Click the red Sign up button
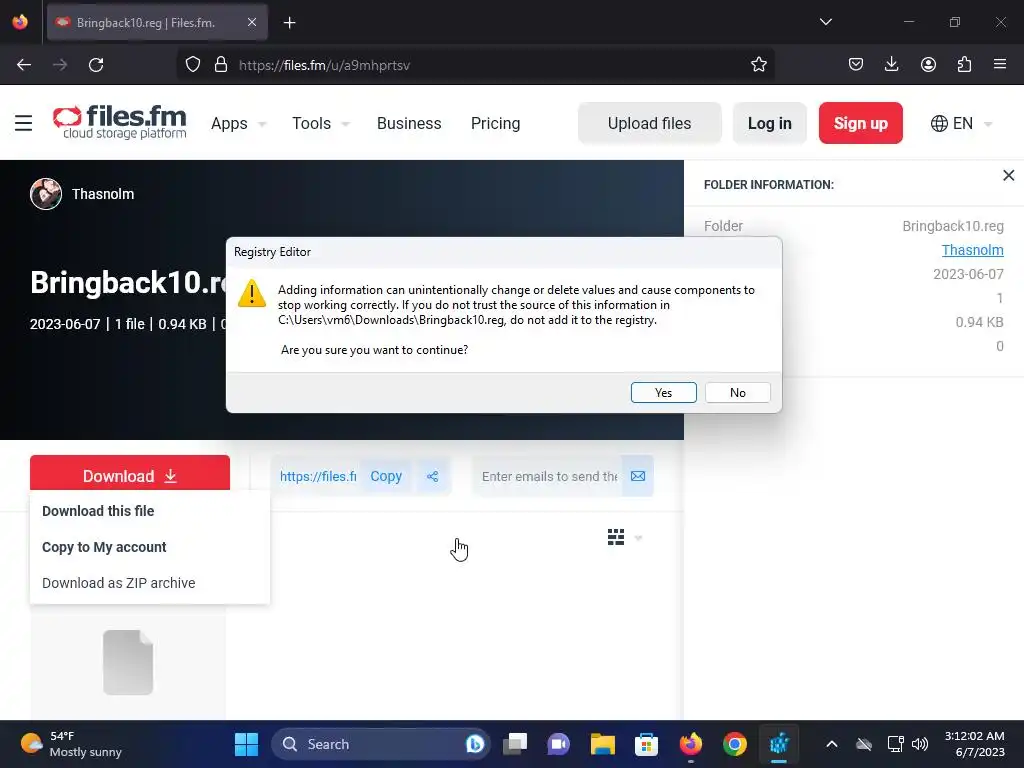The width and height of the screenshot is (1024, 768). [x=861, y=123]
